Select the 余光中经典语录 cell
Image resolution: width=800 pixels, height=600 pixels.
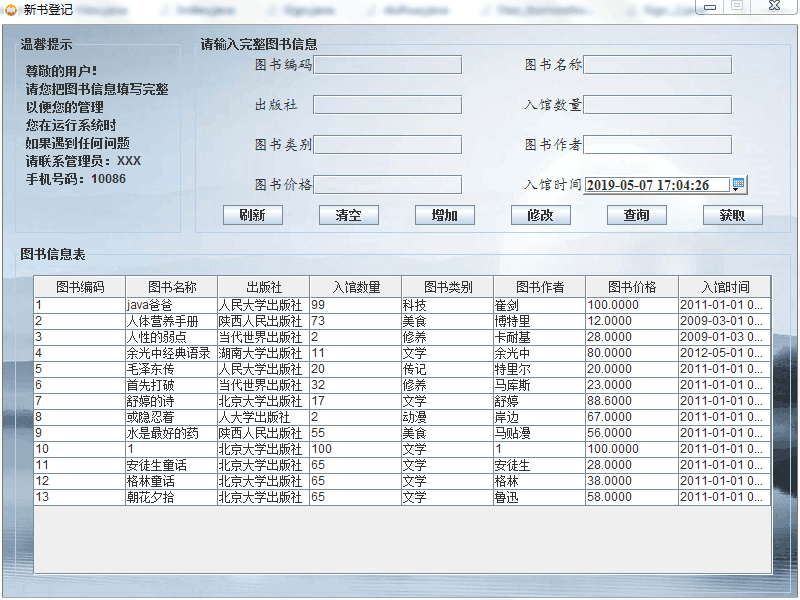coord(171,353)
